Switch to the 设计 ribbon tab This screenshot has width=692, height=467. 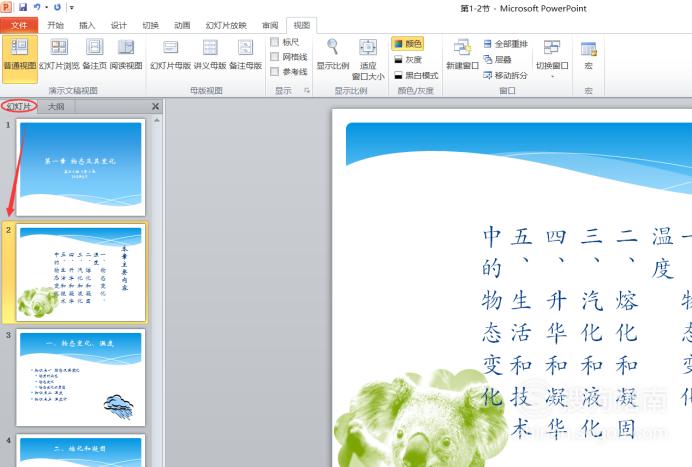pyautogui.click(x=118, y=26)
